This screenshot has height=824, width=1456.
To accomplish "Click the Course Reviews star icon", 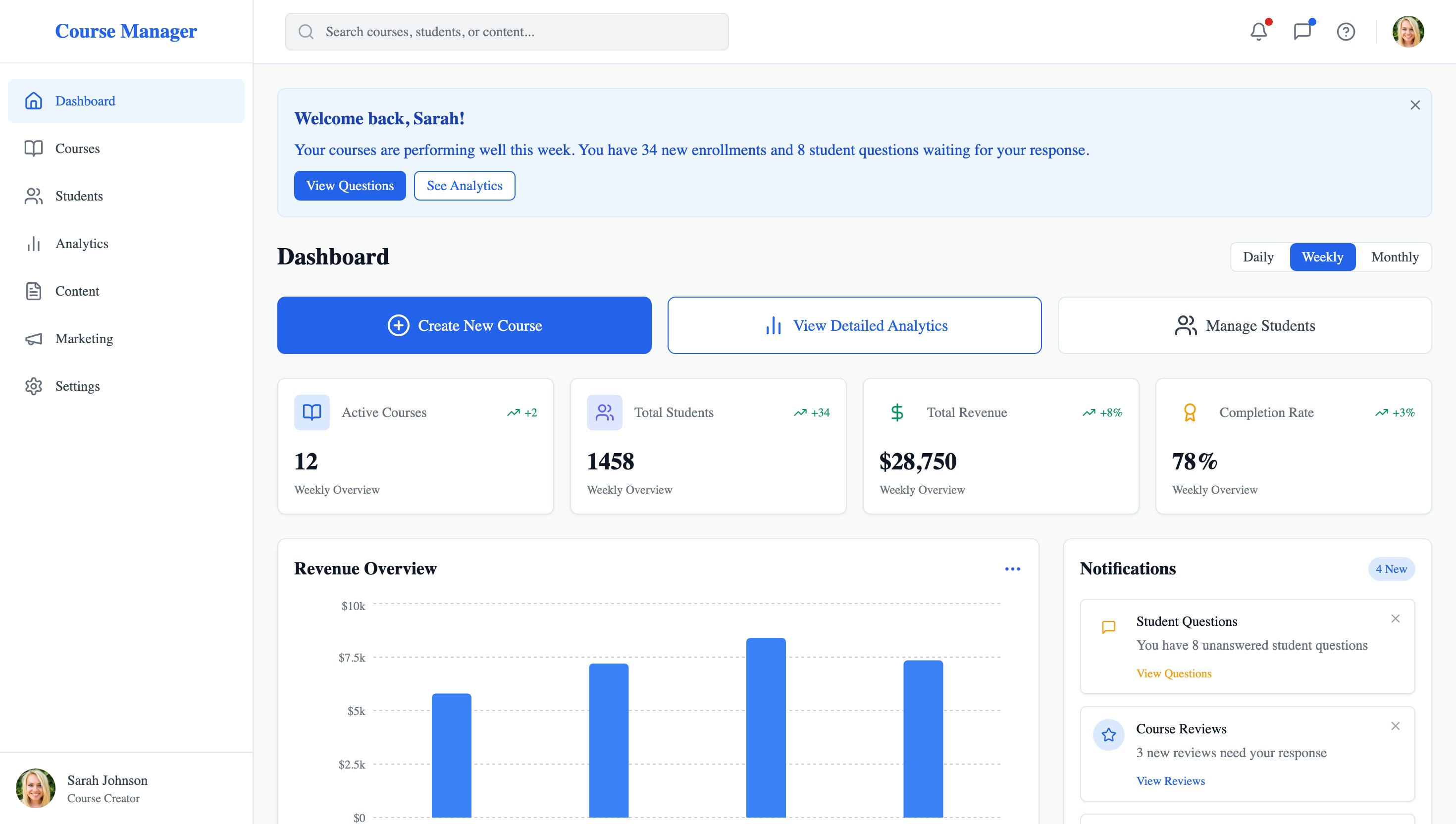I will pyautogui.click(x=1108, y=734).
